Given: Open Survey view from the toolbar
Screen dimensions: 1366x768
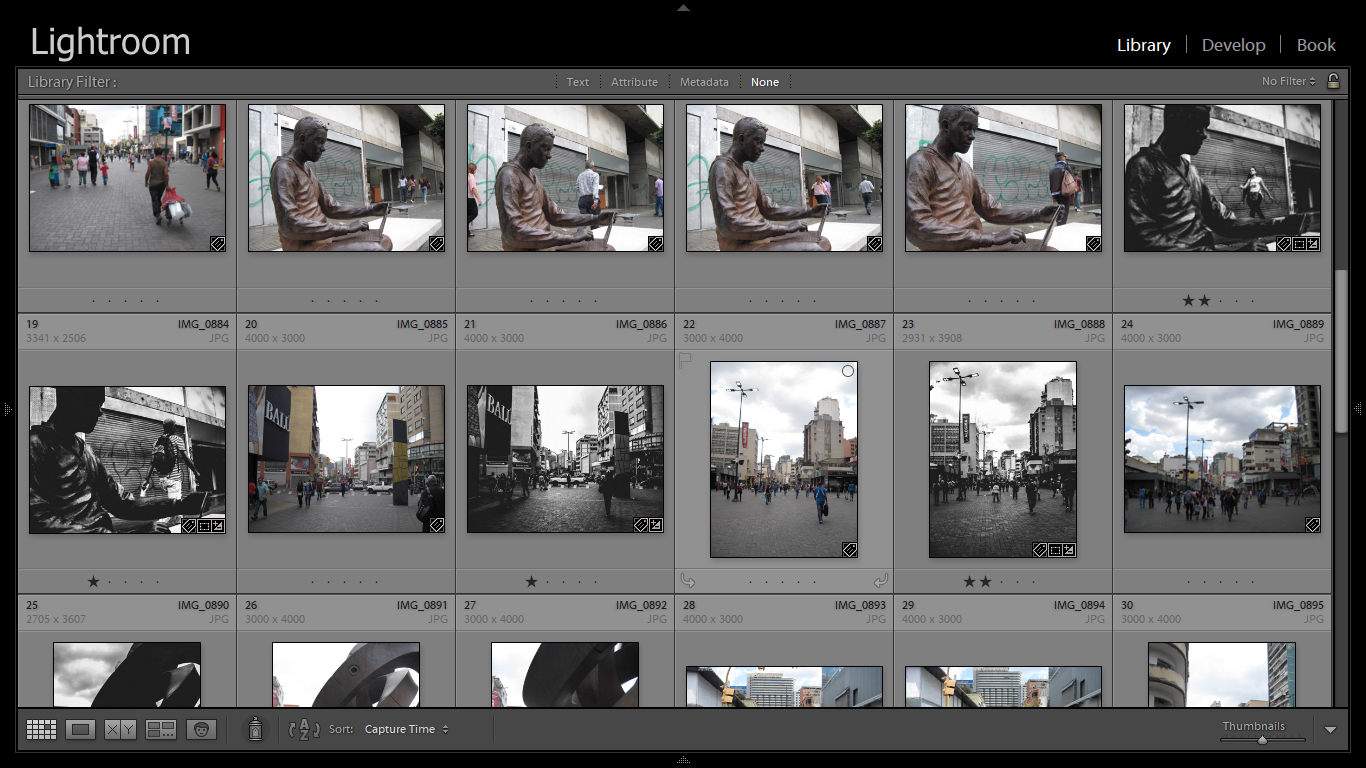Looking at the screenshot, I should coord(161,730).
